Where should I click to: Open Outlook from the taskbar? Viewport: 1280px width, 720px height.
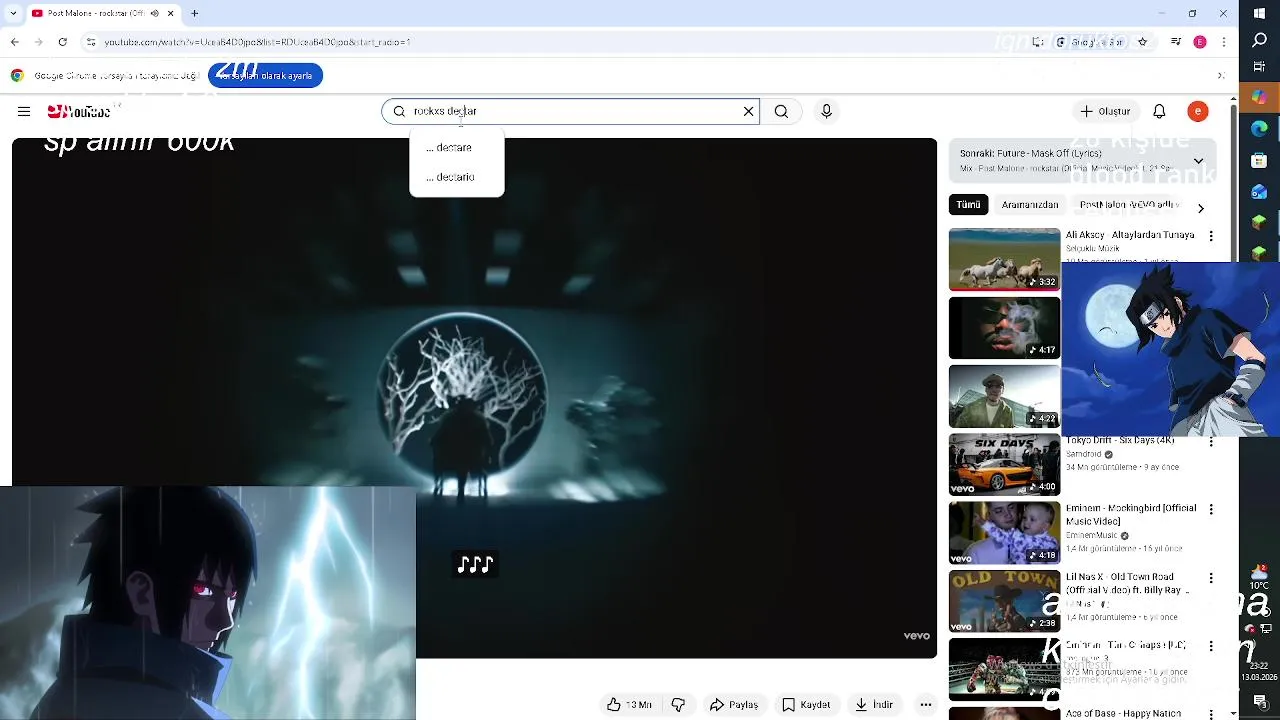point(1260,191)
